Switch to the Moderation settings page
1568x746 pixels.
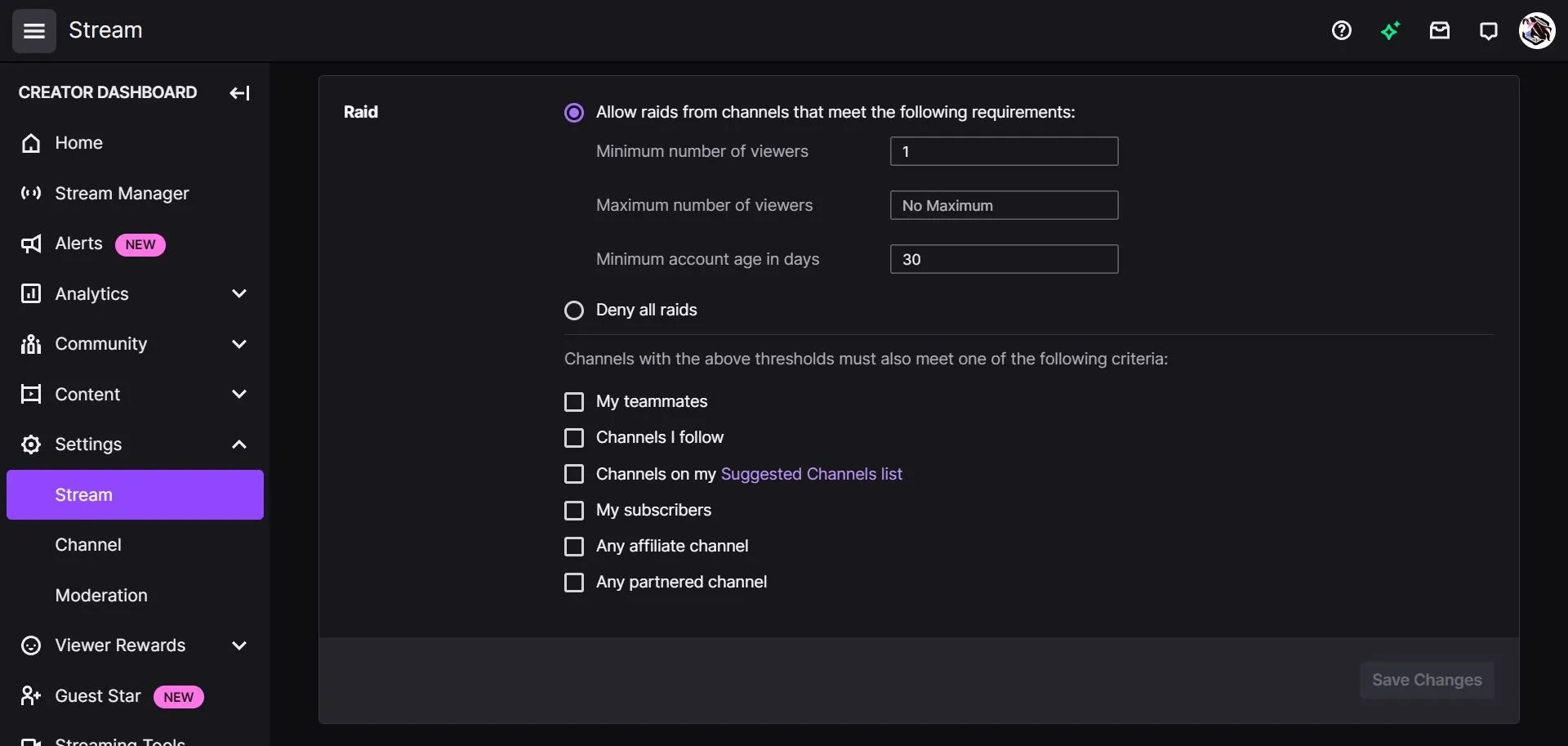pos(101,596)
